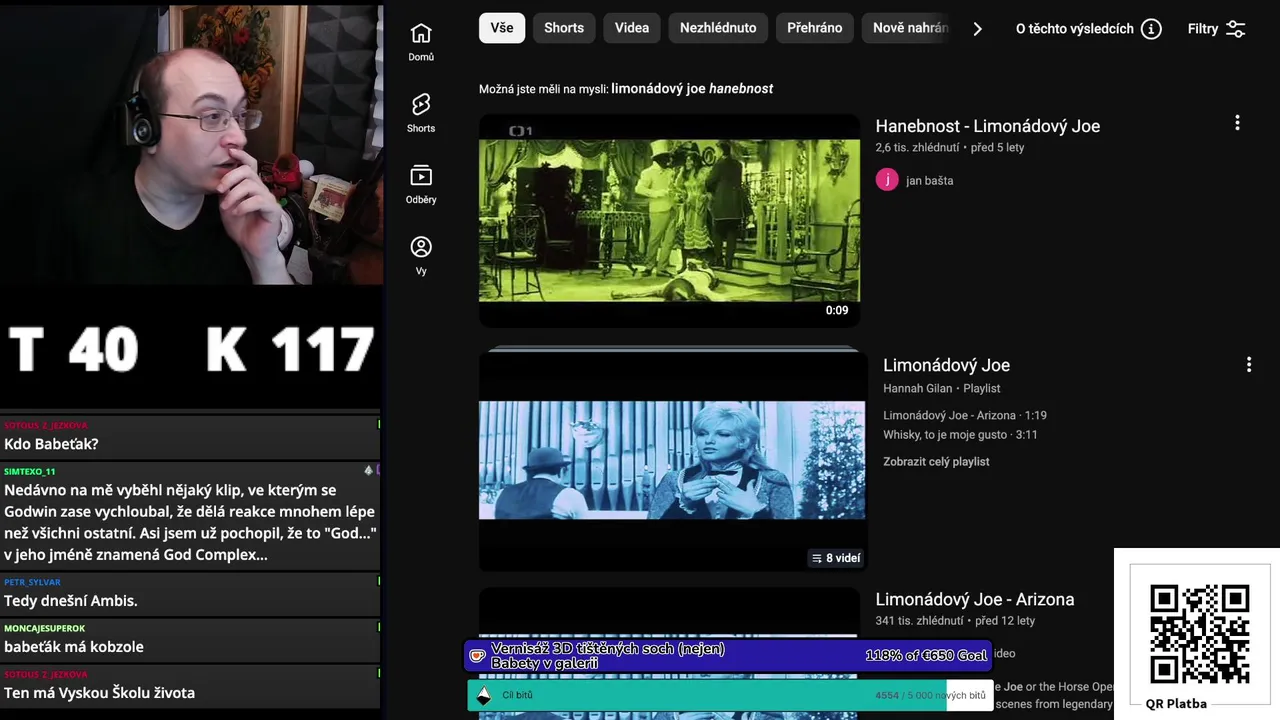Play playlist track Whisky, to je moje gusto

click(x=960, y=435)
